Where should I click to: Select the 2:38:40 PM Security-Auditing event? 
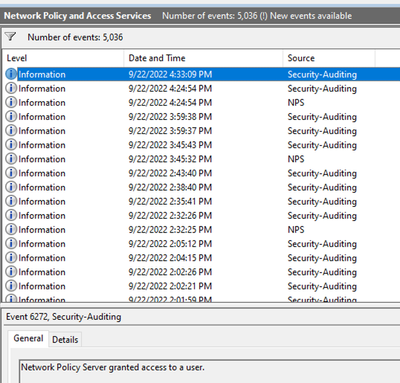point(201,187)
